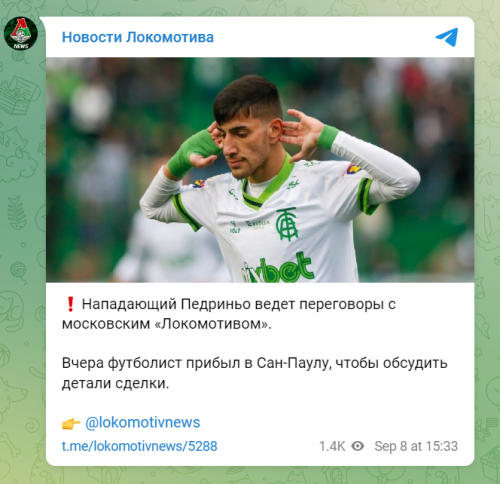Click the green wrist bandage in photo
Image resolution: width=500 pixels, height=484 pixels.
[x=194, y=153]
